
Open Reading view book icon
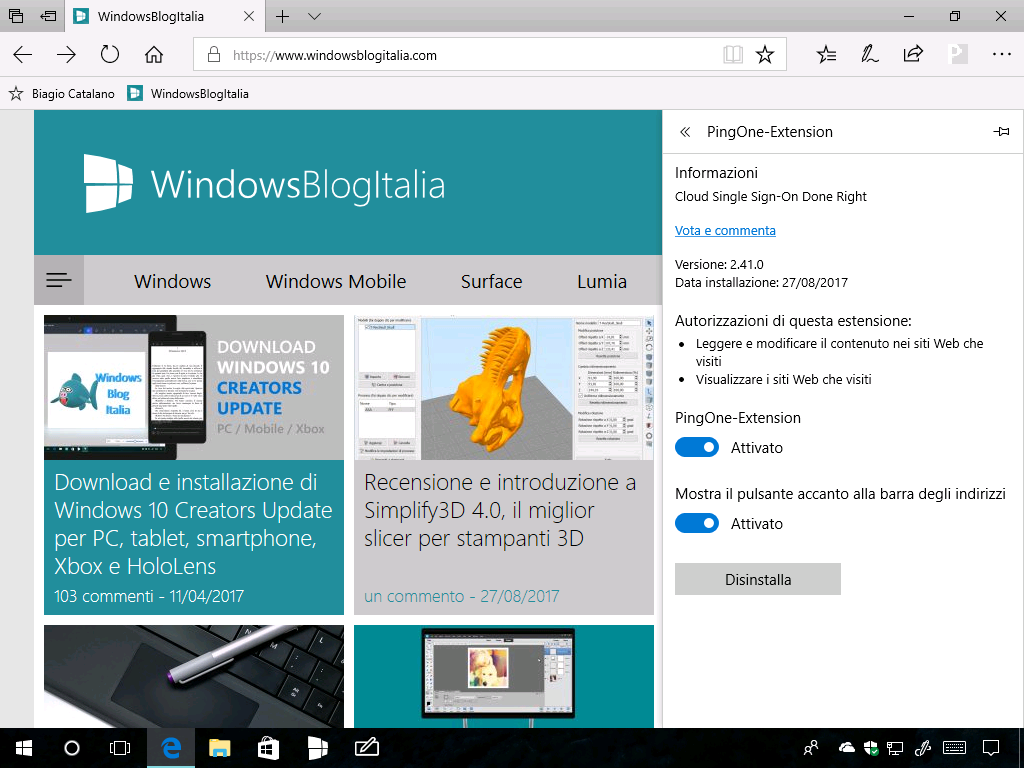coord(733,55)
